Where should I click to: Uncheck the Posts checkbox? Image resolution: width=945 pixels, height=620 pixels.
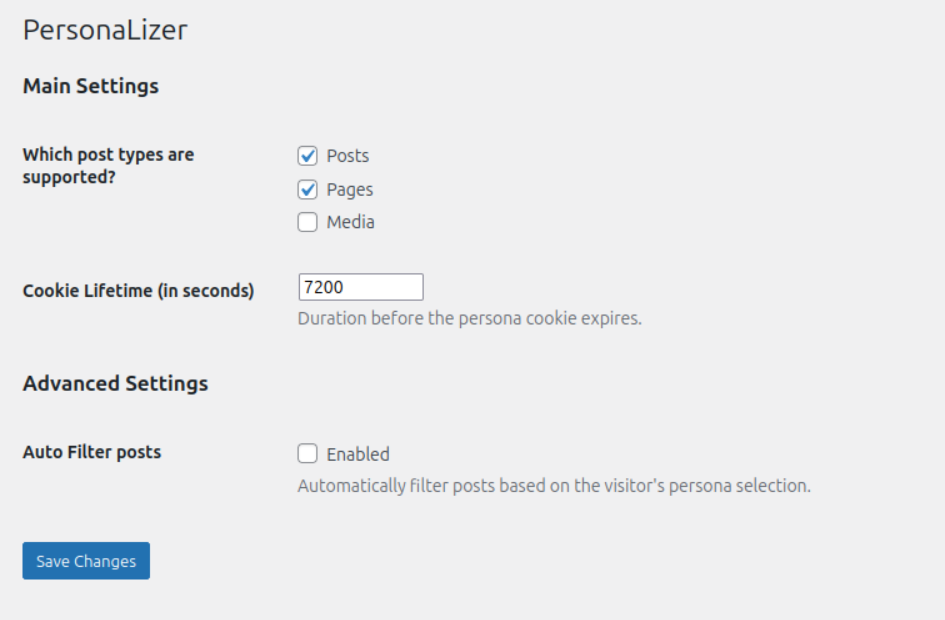pos(308,156)
